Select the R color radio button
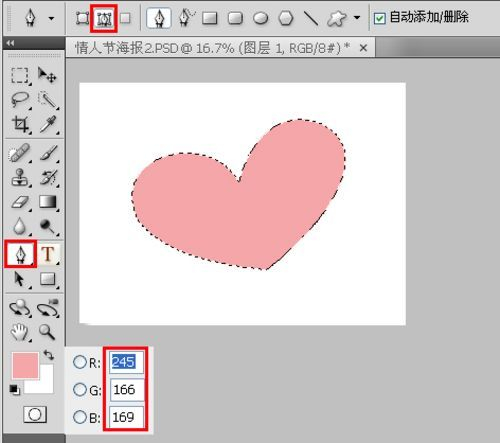Image resolution: width=500 pixels, height=443 pixels. point(80,362)
